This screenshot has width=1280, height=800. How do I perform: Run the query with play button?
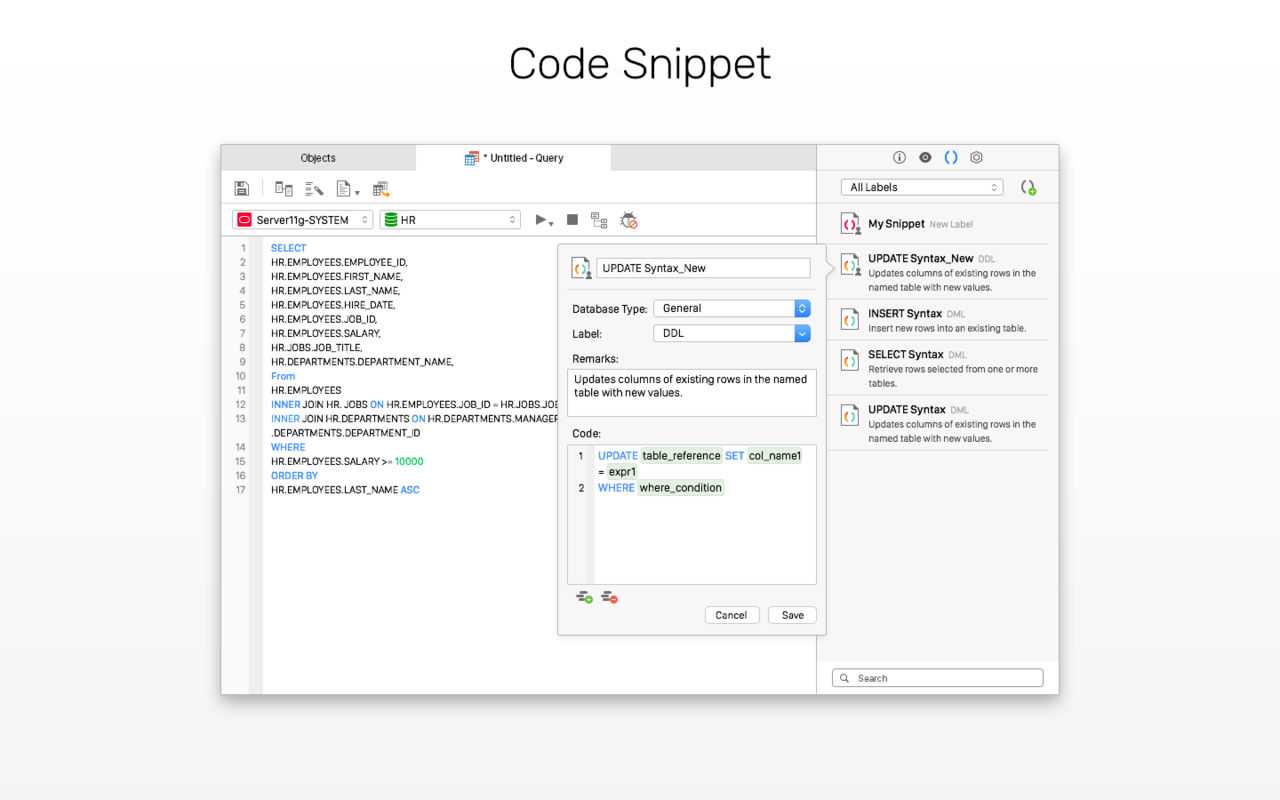(542, 220)
